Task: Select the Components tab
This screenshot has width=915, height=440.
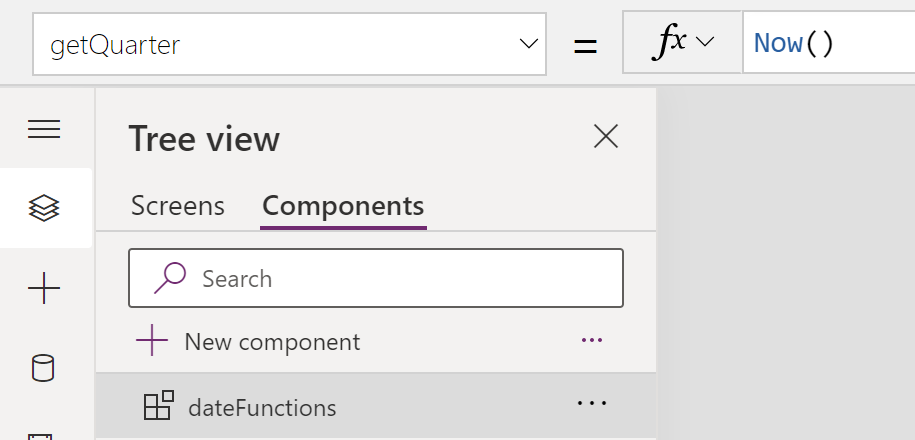Action: 343,206
